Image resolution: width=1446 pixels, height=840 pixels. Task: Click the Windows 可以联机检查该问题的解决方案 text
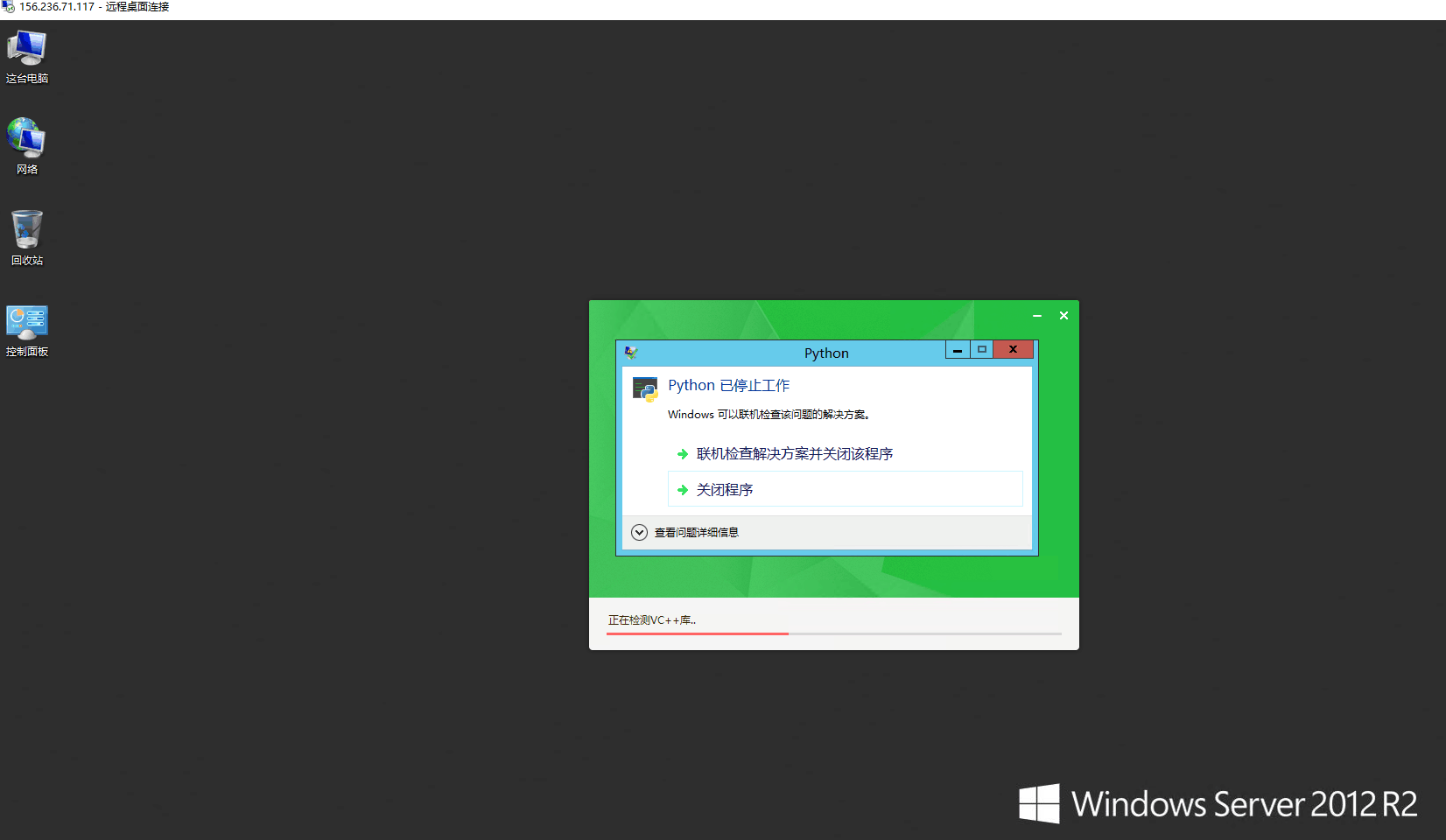pyautogui.click(x=769, y=414)
